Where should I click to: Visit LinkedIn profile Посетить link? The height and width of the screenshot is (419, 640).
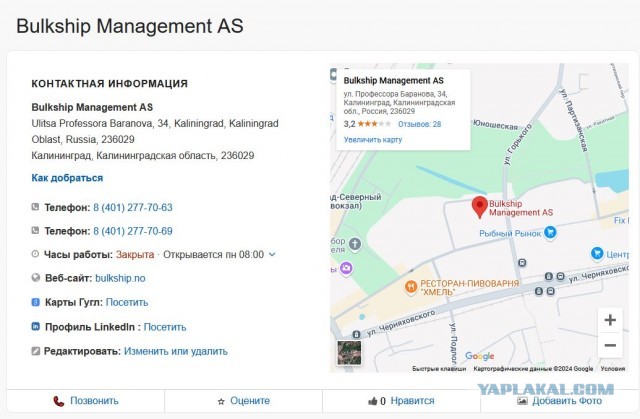(x=164, y=327)
